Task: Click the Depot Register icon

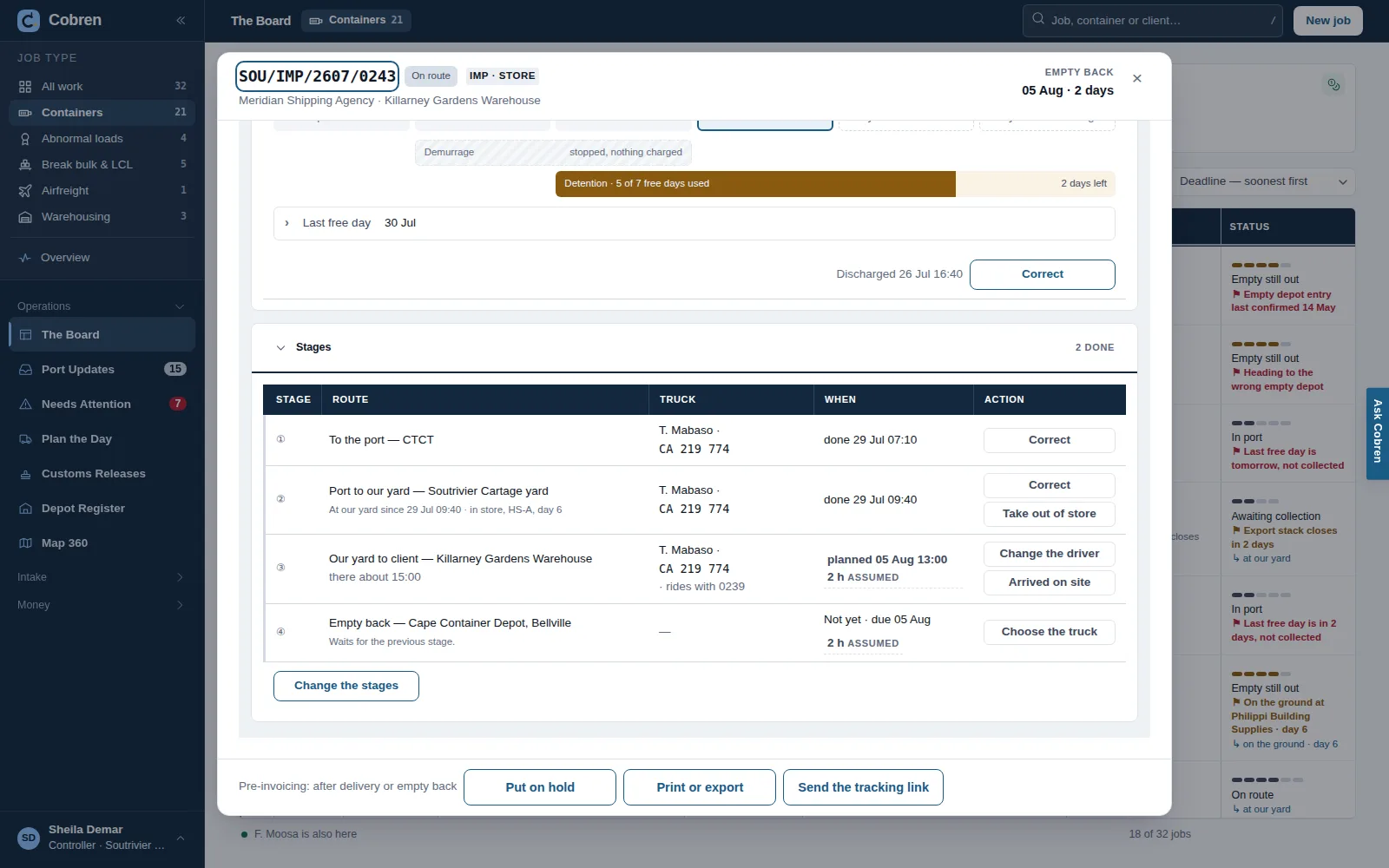Action: coord(25,509)
